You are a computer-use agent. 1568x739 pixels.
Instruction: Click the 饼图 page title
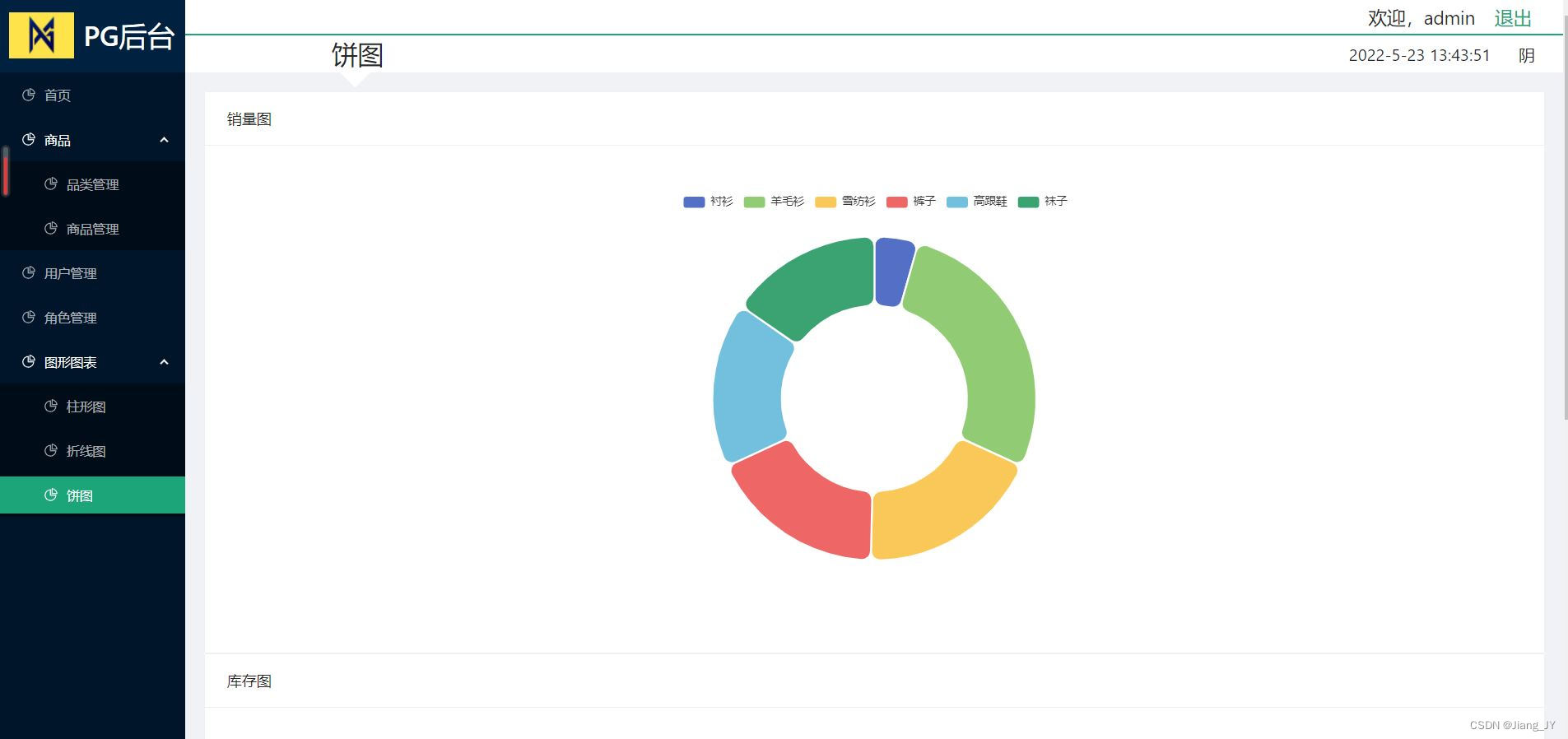(357, 55)
